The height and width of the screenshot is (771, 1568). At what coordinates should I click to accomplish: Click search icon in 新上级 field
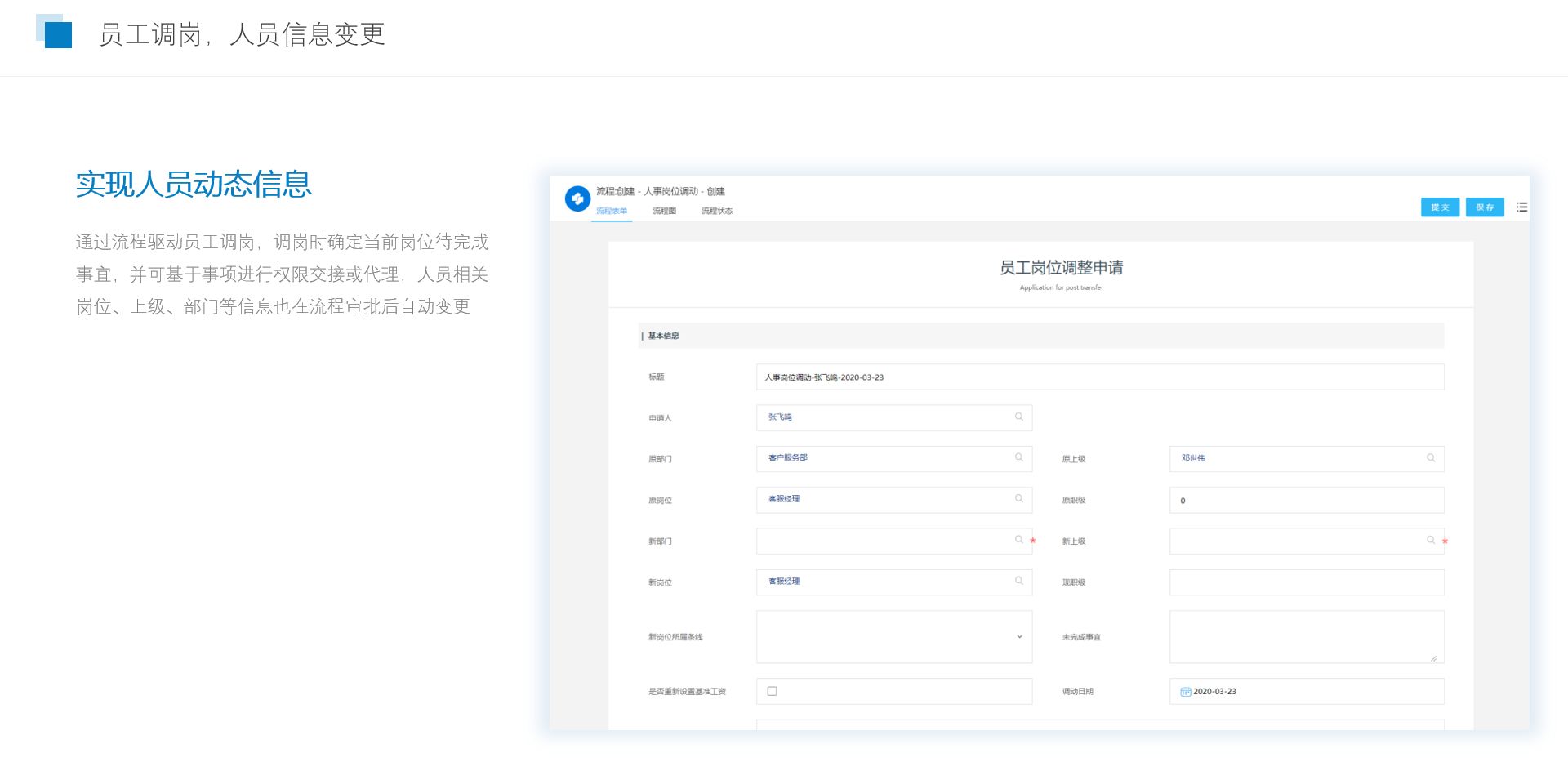(x=1430, y=540)
